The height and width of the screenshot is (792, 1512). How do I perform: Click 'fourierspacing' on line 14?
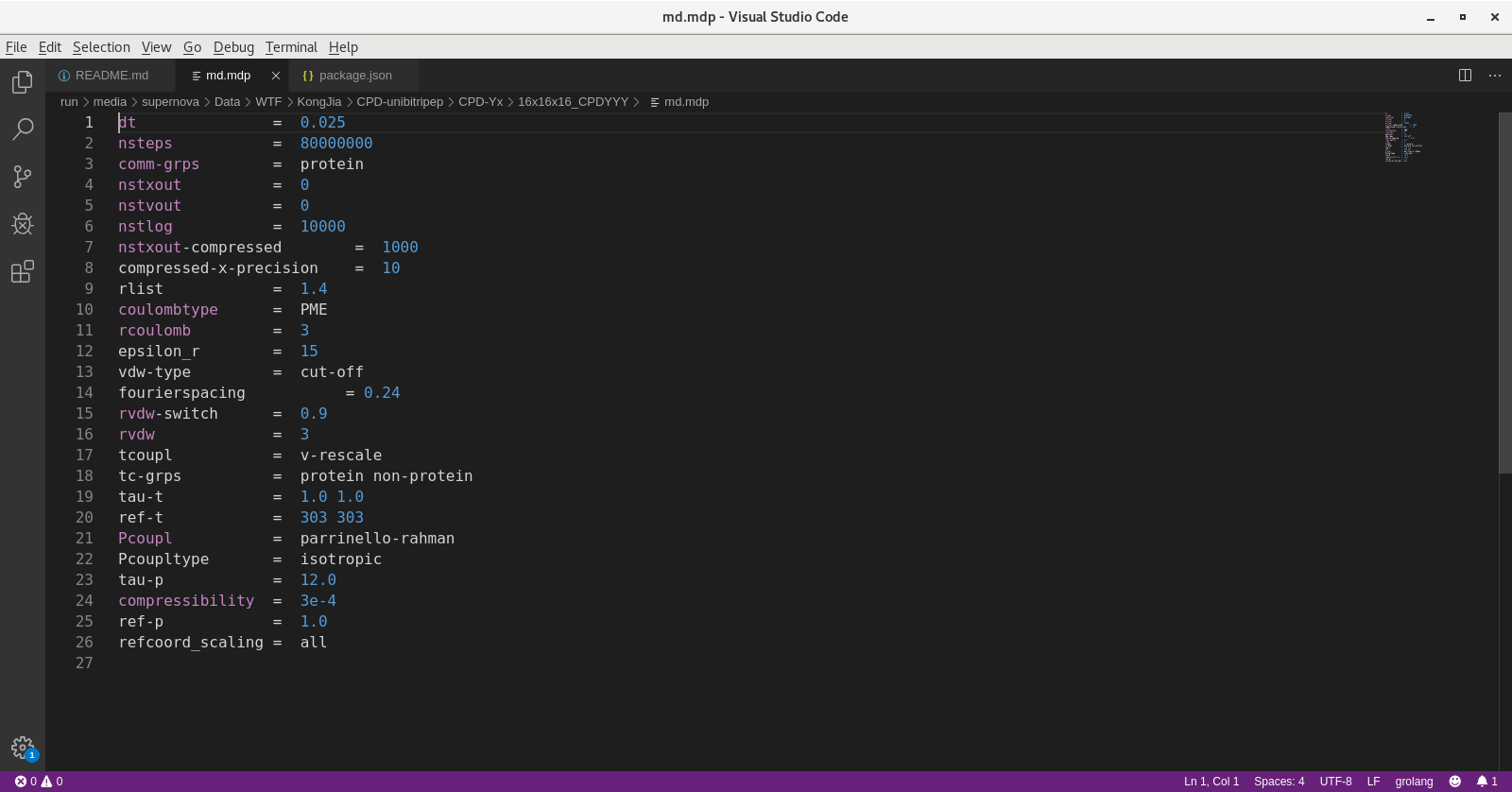point(181,393)
